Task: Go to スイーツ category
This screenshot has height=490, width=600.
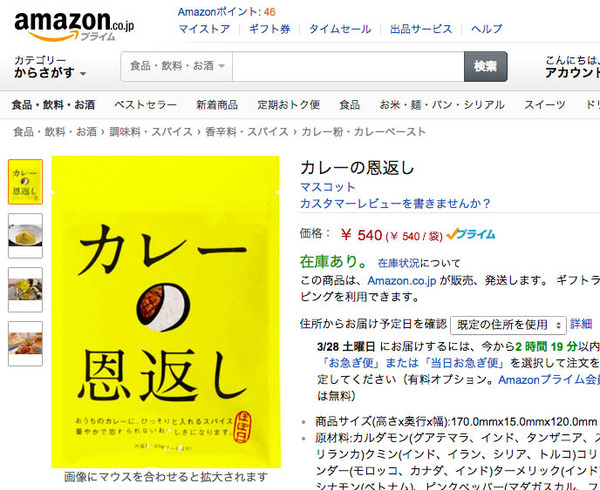Action: (x=545, y=105)
